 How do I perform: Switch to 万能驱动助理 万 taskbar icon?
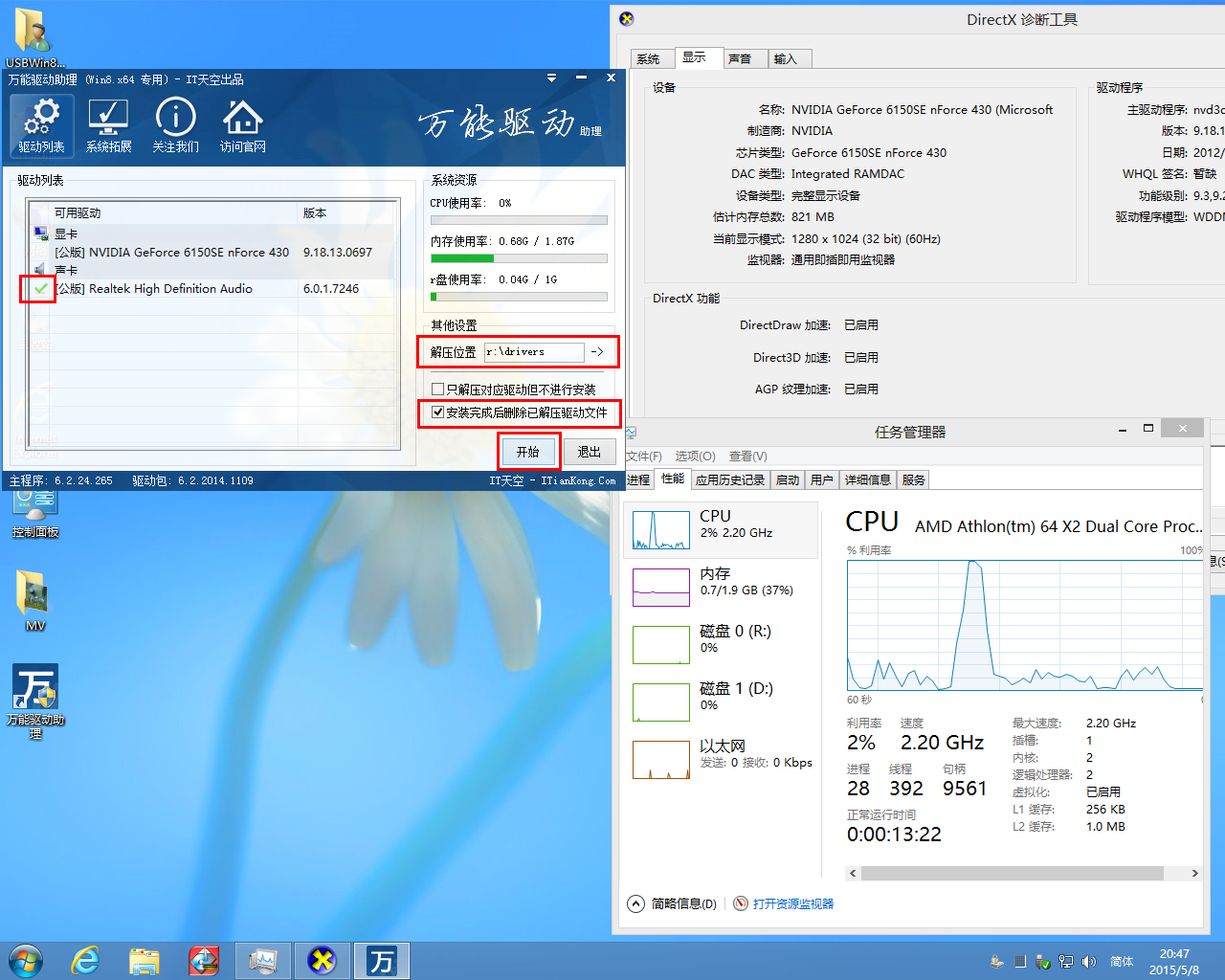point(382,961)
